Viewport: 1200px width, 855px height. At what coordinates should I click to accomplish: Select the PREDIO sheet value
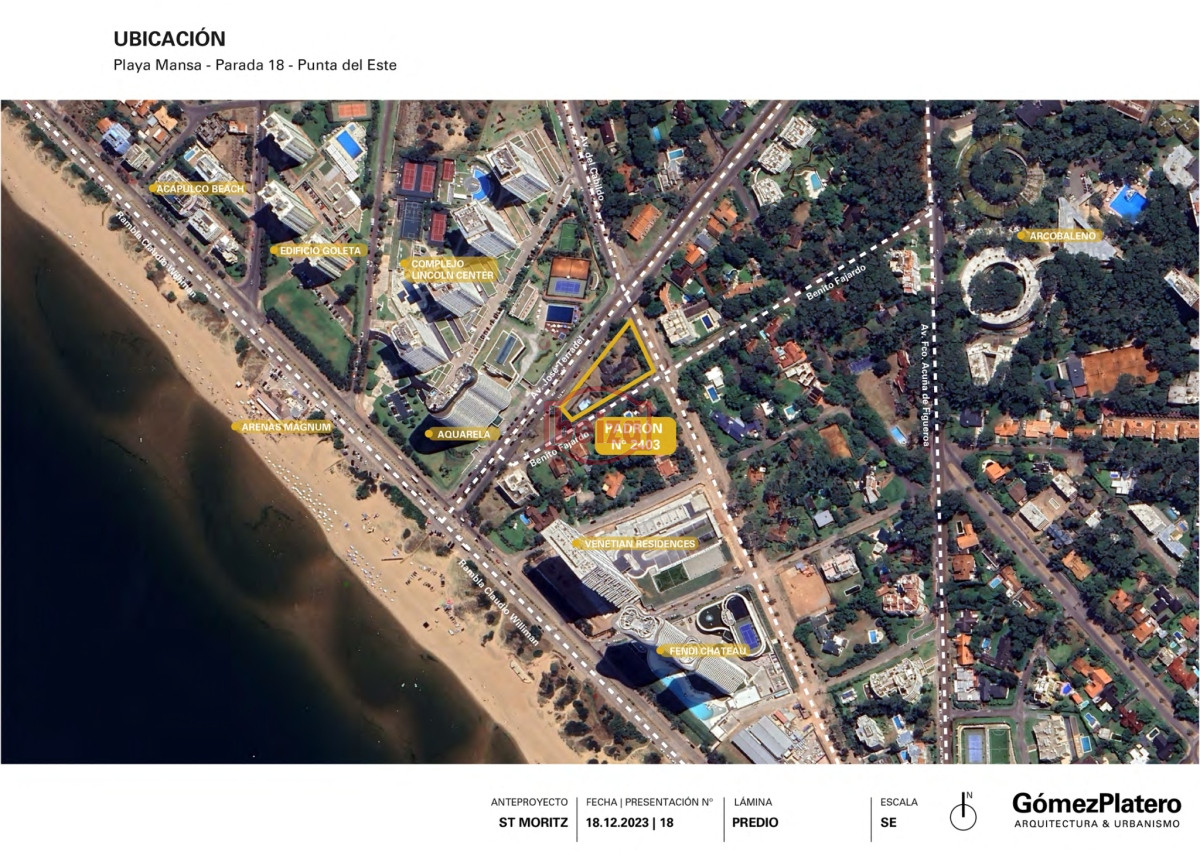tap(755, 823)
